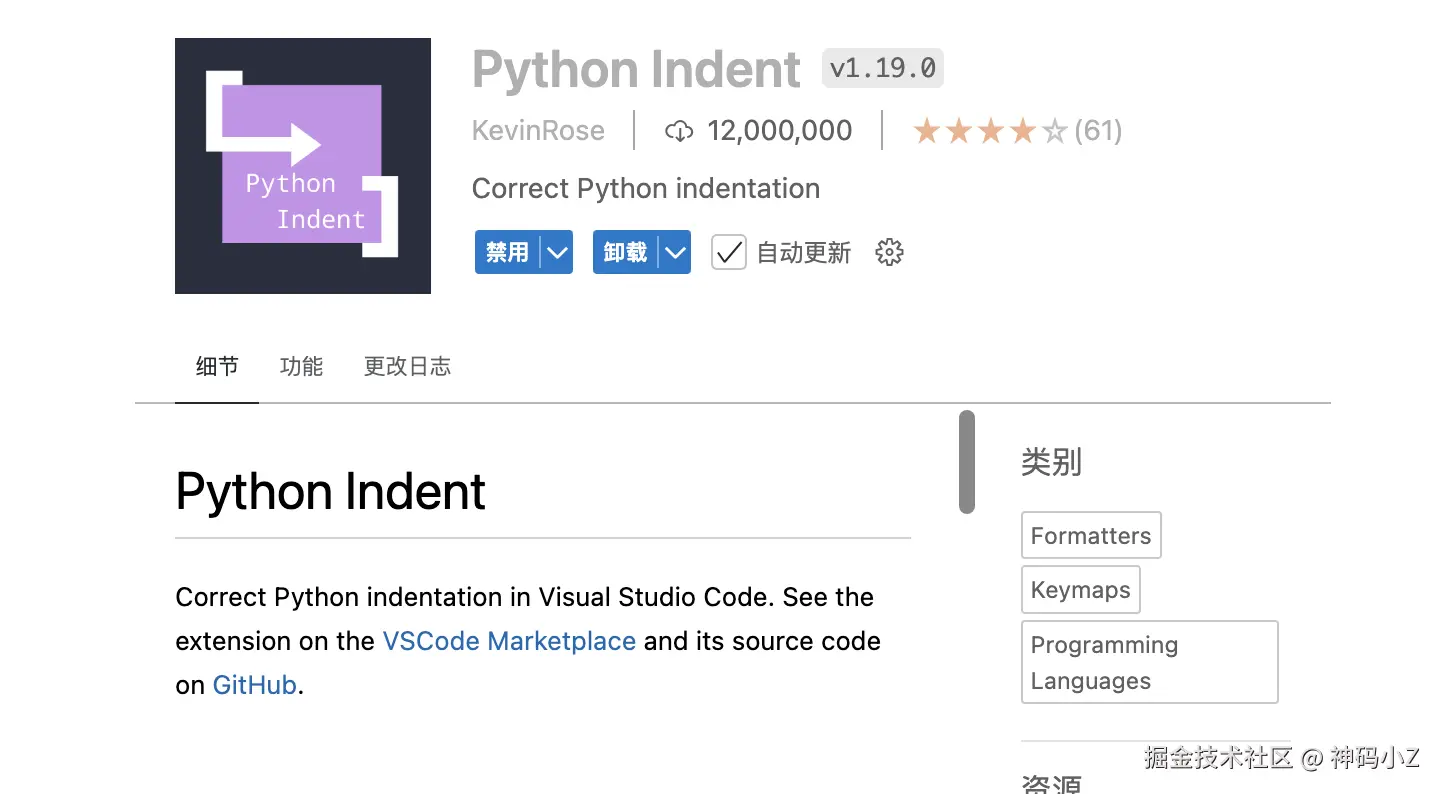The width and height of the screenshot is (1442, 794).
Task: Open the GitHub source code link
Action: 254,685
